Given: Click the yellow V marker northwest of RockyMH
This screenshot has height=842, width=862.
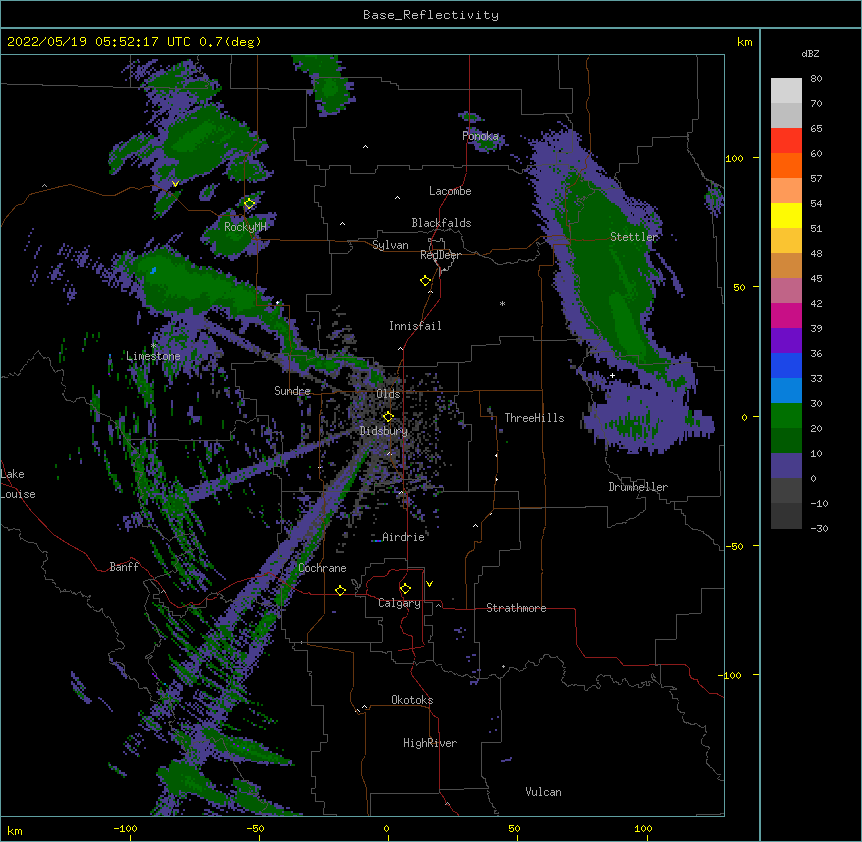Looking at the screenshot, I should coord(175,184).
